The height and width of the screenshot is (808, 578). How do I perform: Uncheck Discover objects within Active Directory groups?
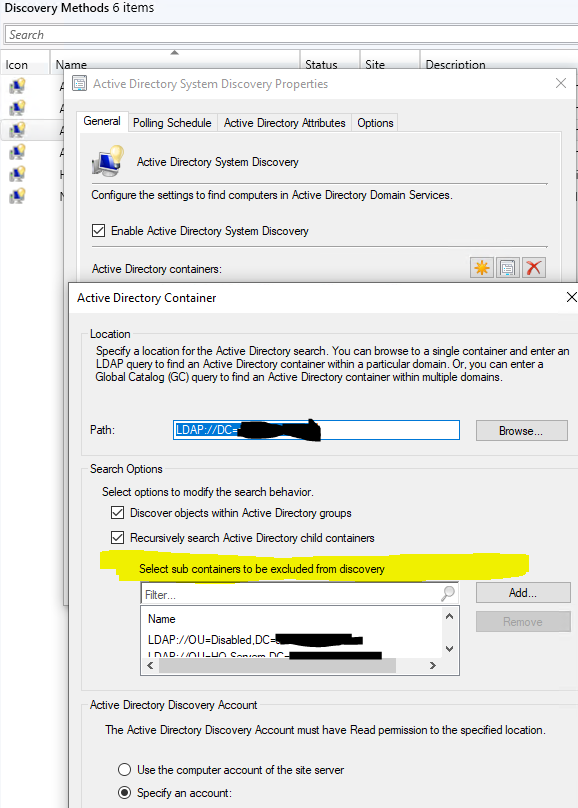117,513
